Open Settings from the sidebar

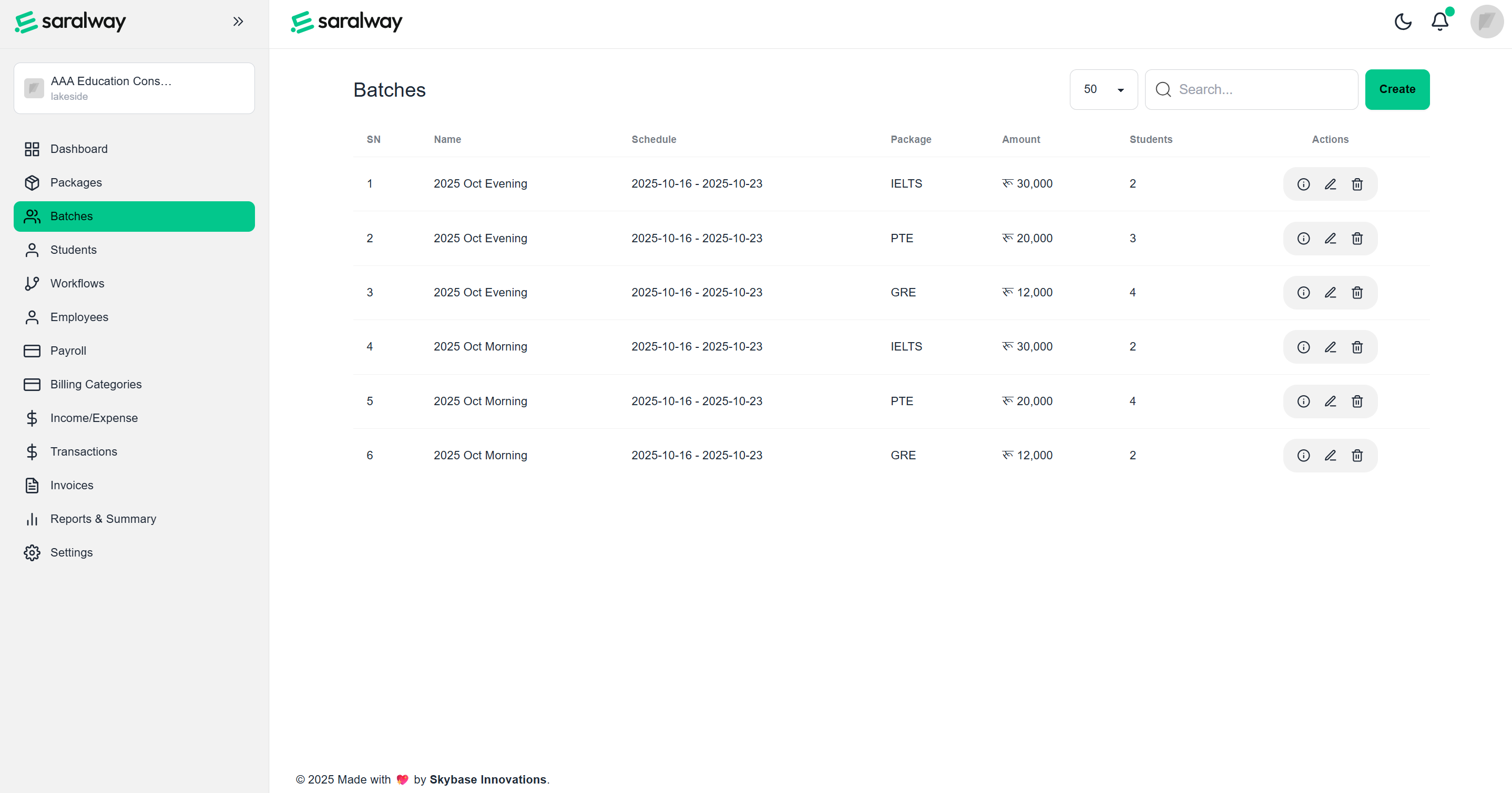[x=71, y=552]
